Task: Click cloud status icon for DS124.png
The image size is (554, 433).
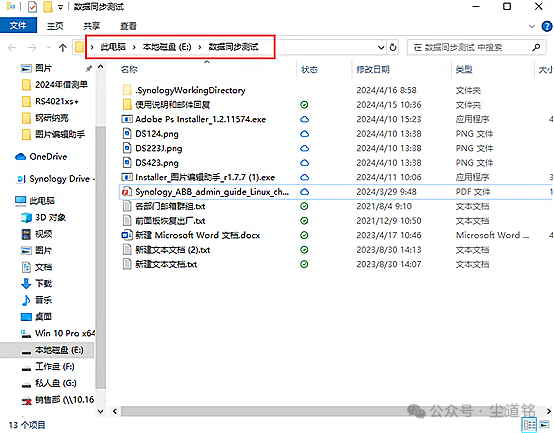Action: pyautogui.click(x=304, y=134)
